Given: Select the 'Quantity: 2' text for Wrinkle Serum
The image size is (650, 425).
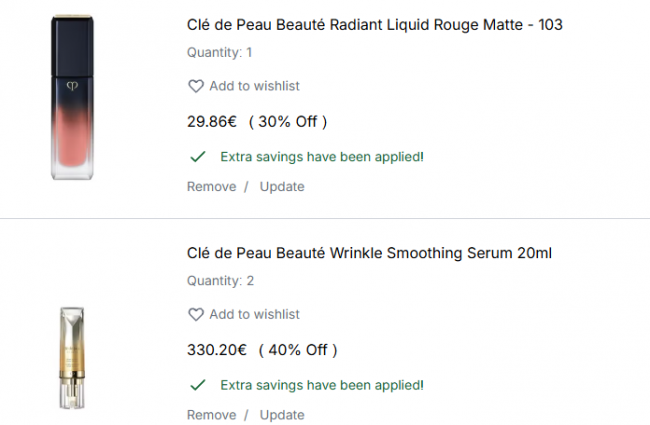Looking at the screenshot, I should [220, 281].
